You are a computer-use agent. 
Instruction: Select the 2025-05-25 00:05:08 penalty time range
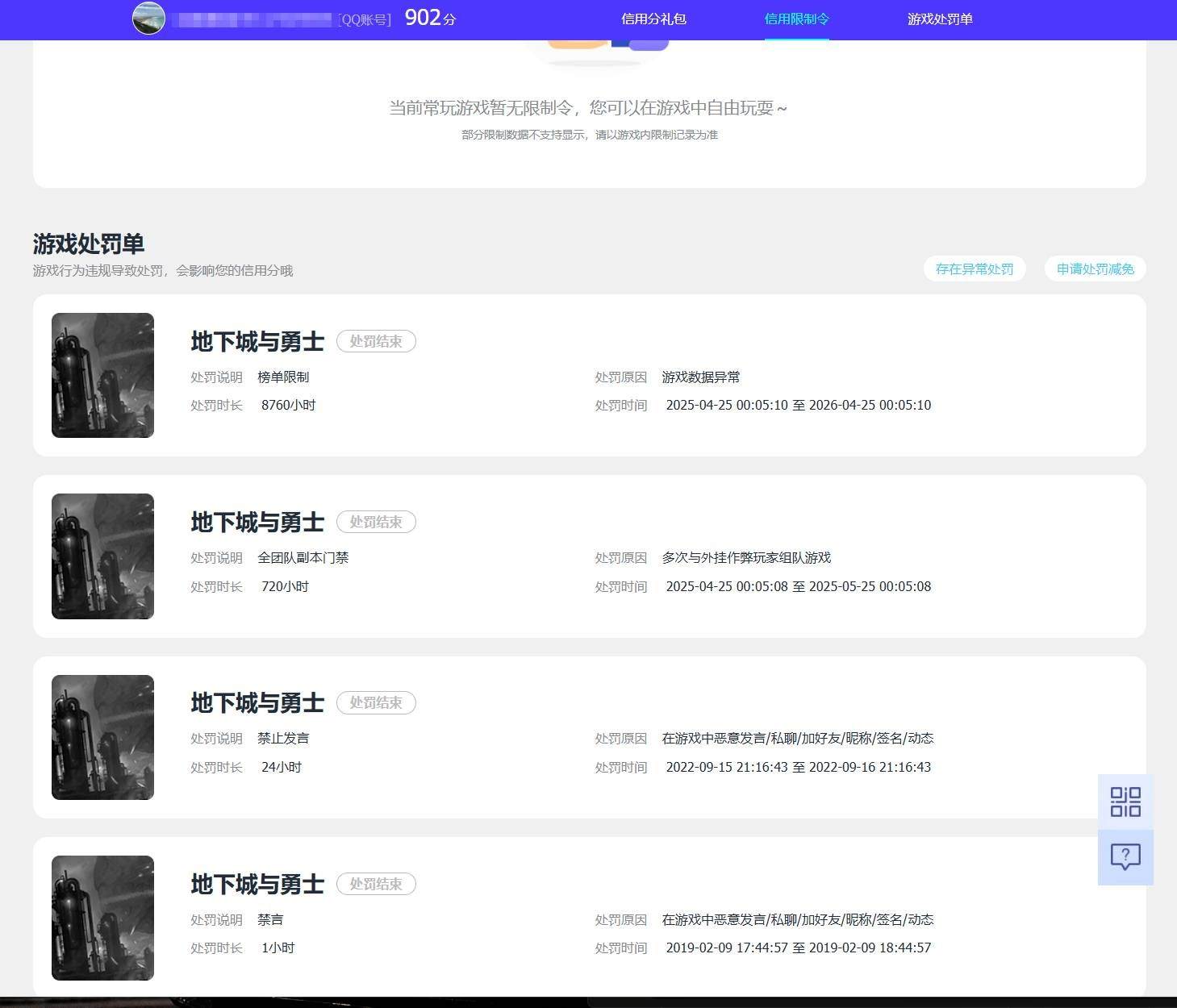(799, 586)
